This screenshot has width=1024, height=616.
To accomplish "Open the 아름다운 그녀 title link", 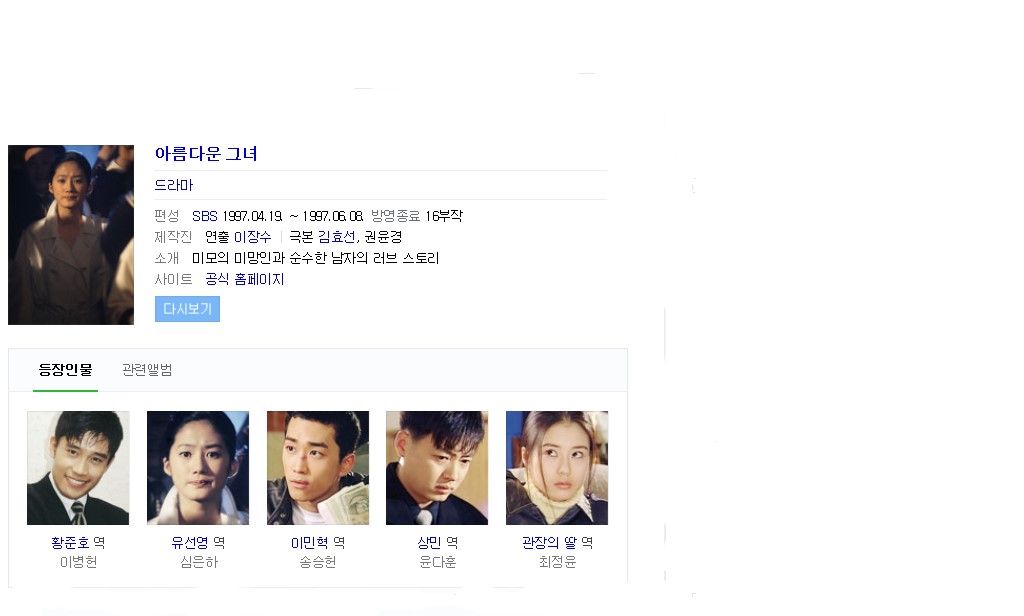I will coord(206,154).
